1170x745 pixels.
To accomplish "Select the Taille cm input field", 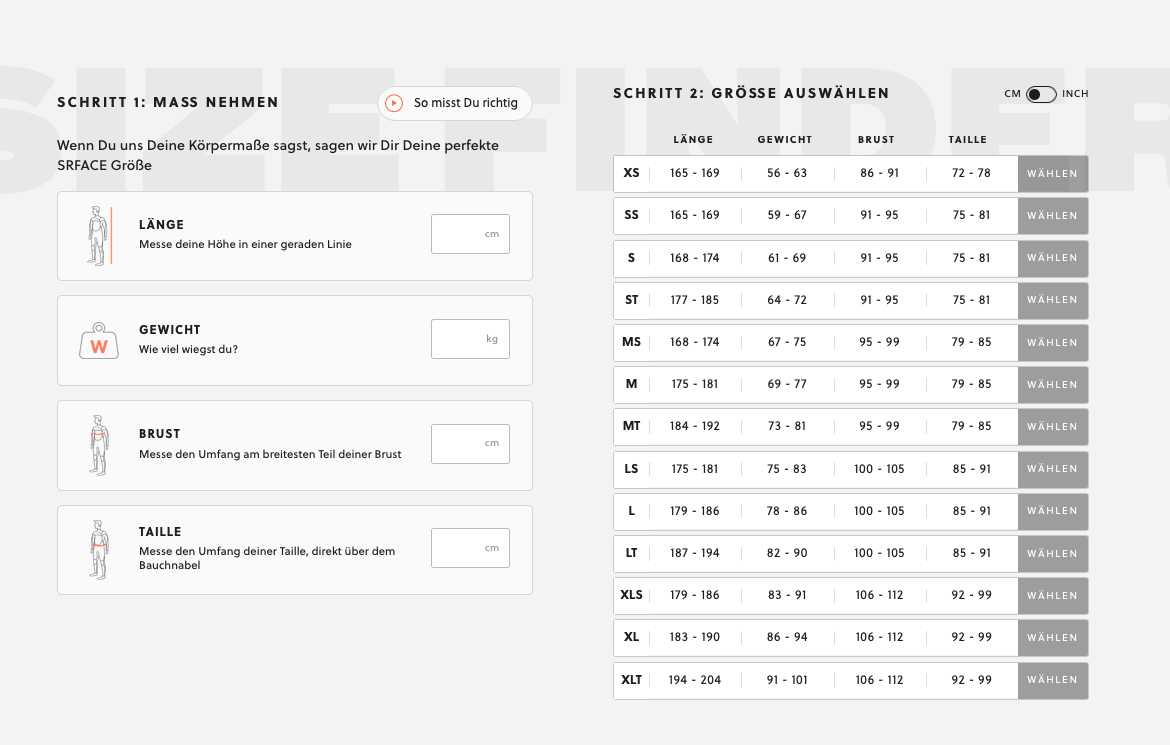I will (470, 548).
